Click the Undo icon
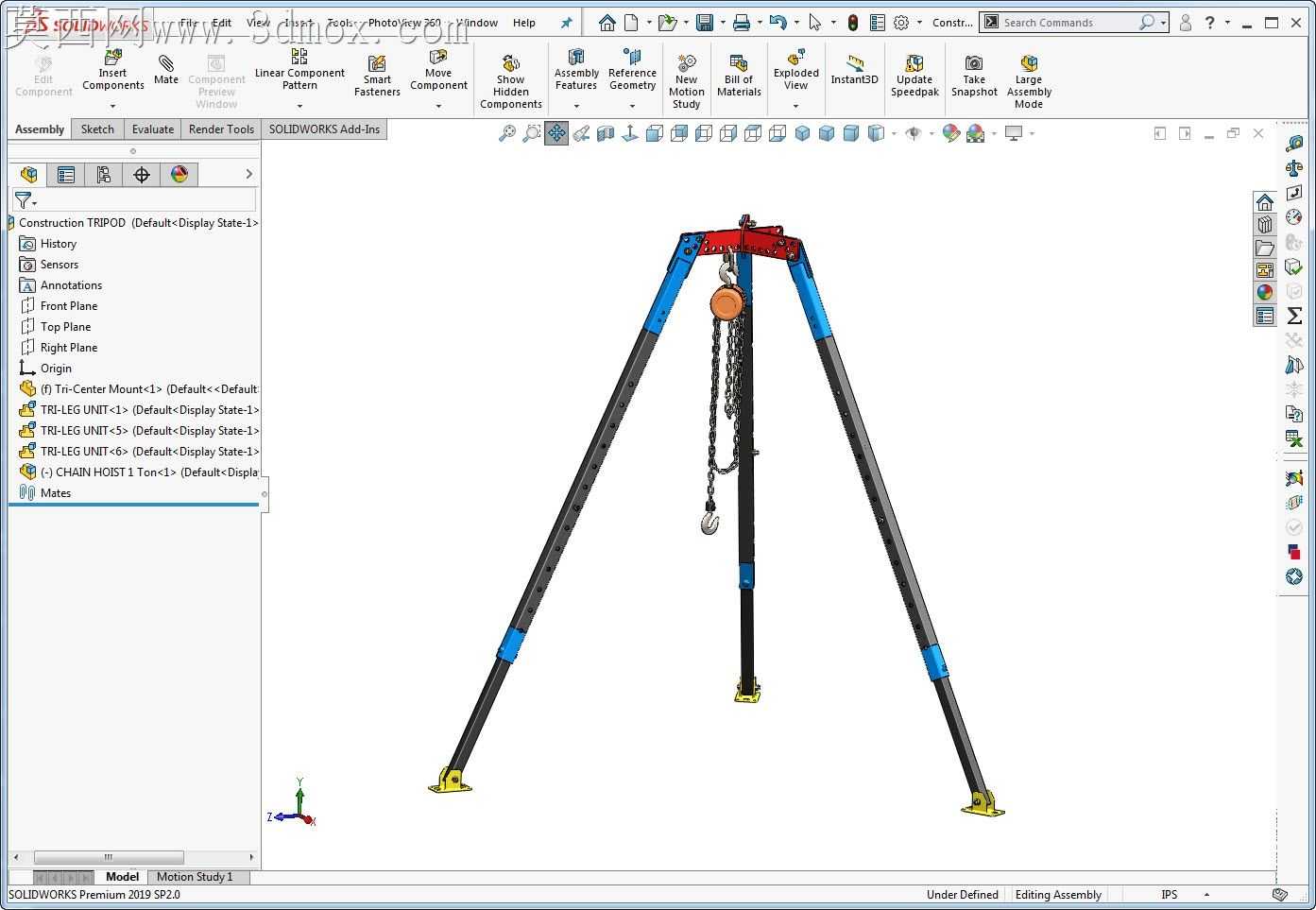The image size is (1316, 910). coord(778,23)
